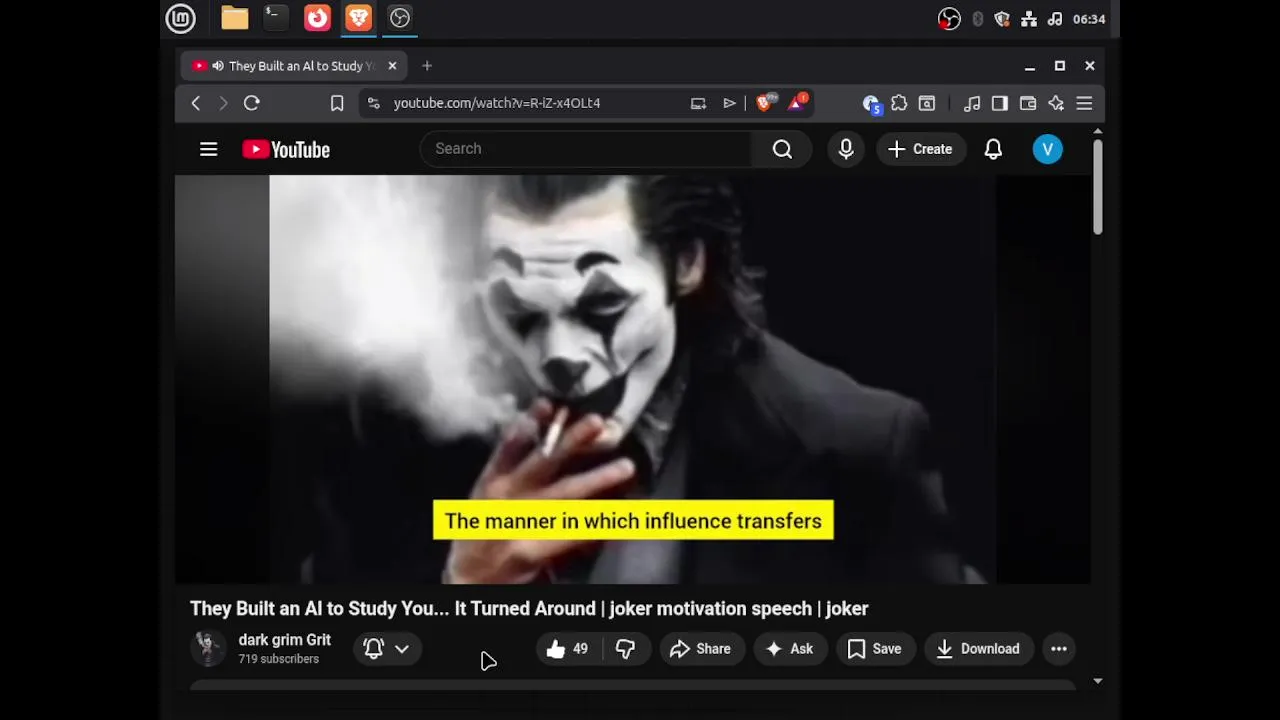Click the Brave playlist arrow icon in address bar
1280x720 pixels.
point(730,103)
